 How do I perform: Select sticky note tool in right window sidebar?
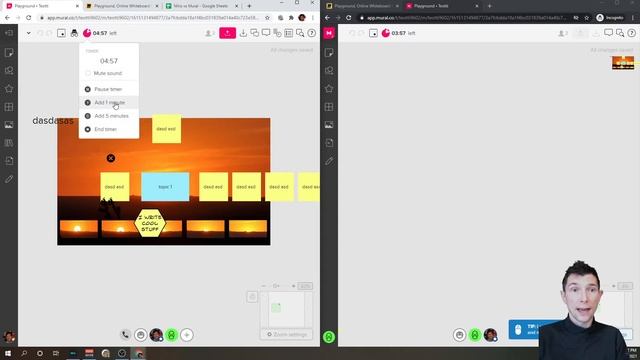[329, 53]
